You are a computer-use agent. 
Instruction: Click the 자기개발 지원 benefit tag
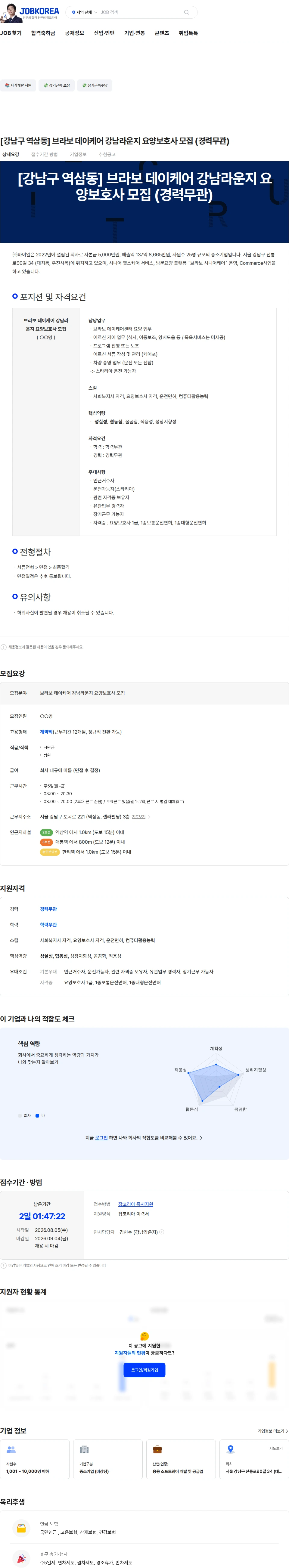18,85
